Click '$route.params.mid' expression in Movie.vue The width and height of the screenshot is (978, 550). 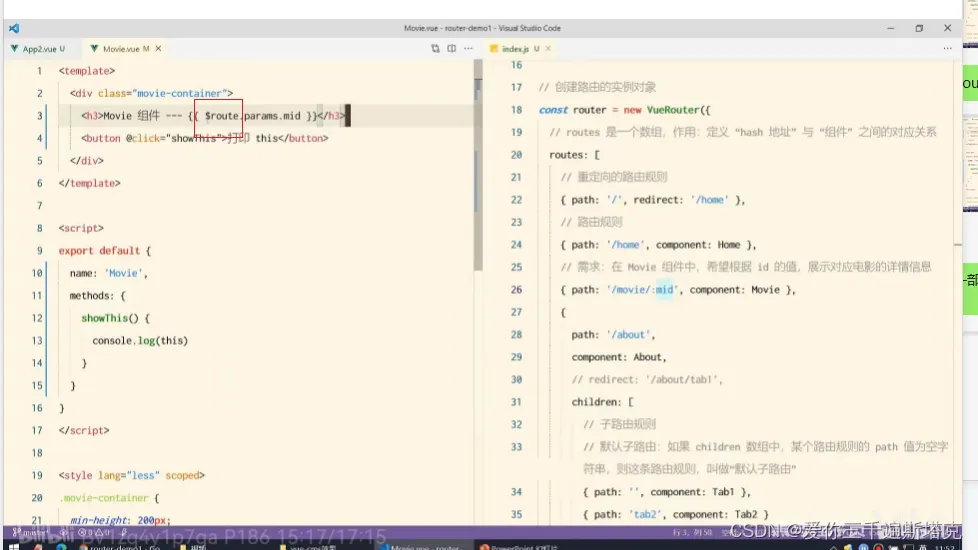[x=253, y=116]
